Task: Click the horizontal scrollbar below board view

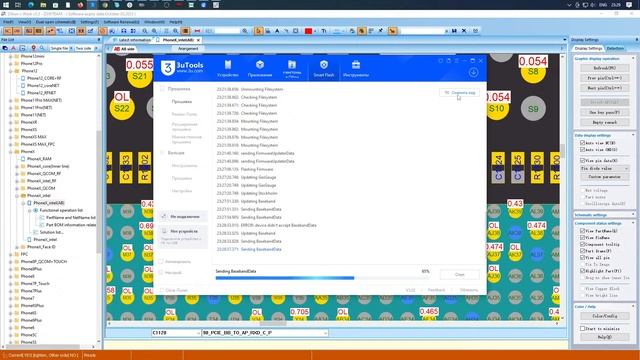Action: (333, 324)
